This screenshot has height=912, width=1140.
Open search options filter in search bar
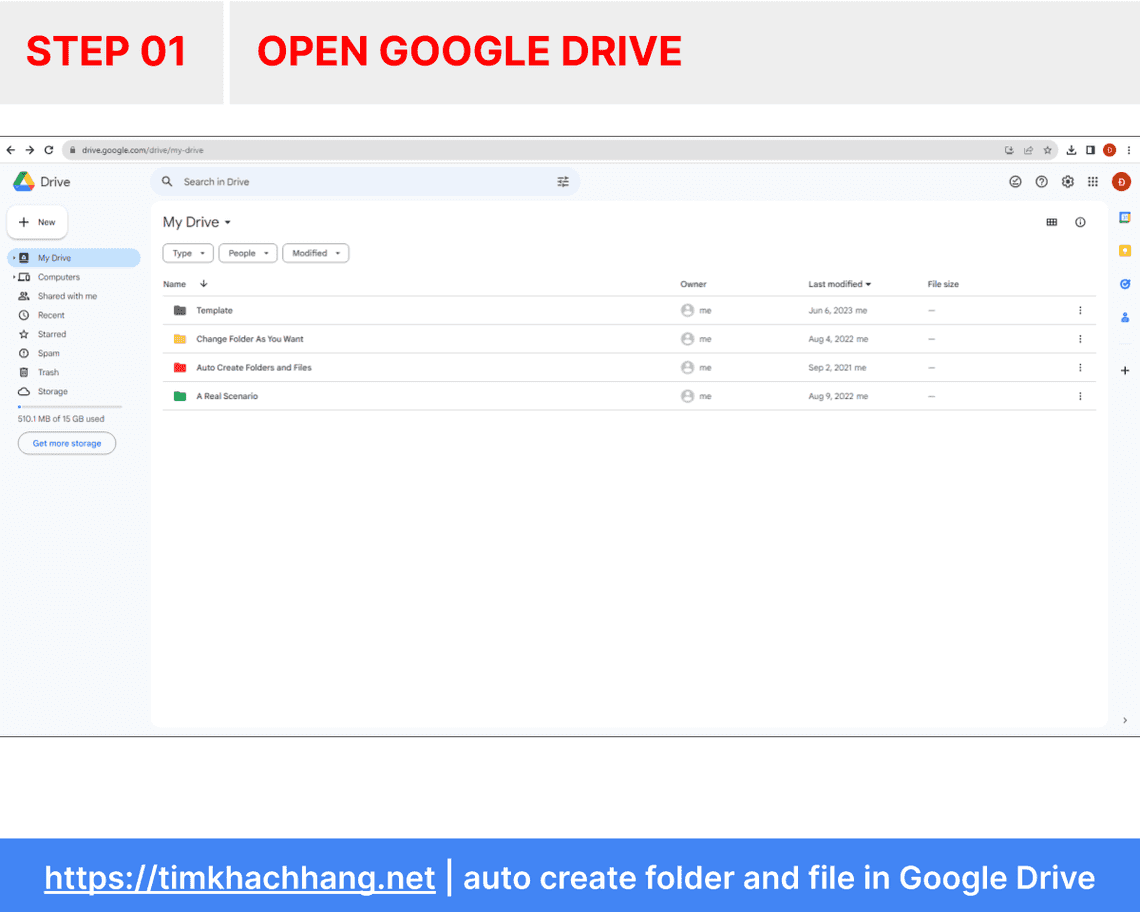click(x=563, y=181)
